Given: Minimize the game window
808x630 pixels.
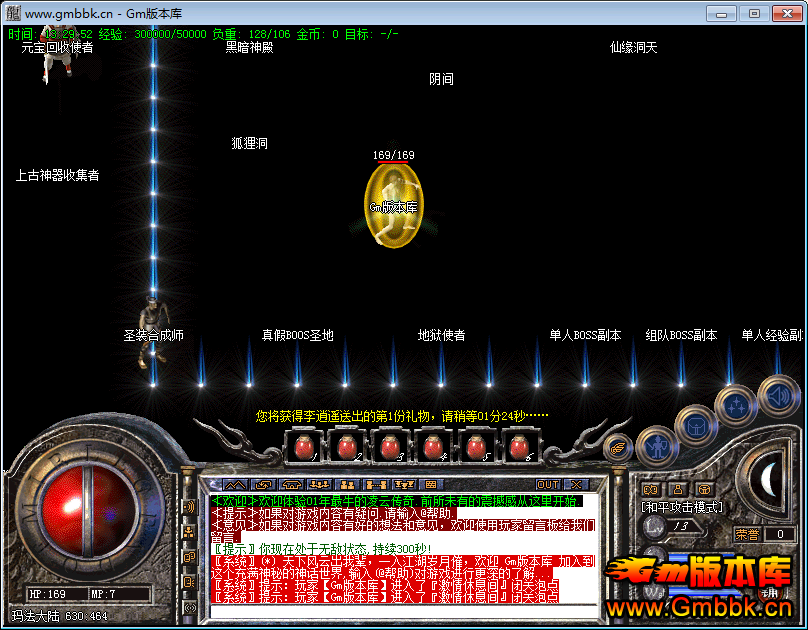Looking at the screenshot, I should (x=721, y=14).
